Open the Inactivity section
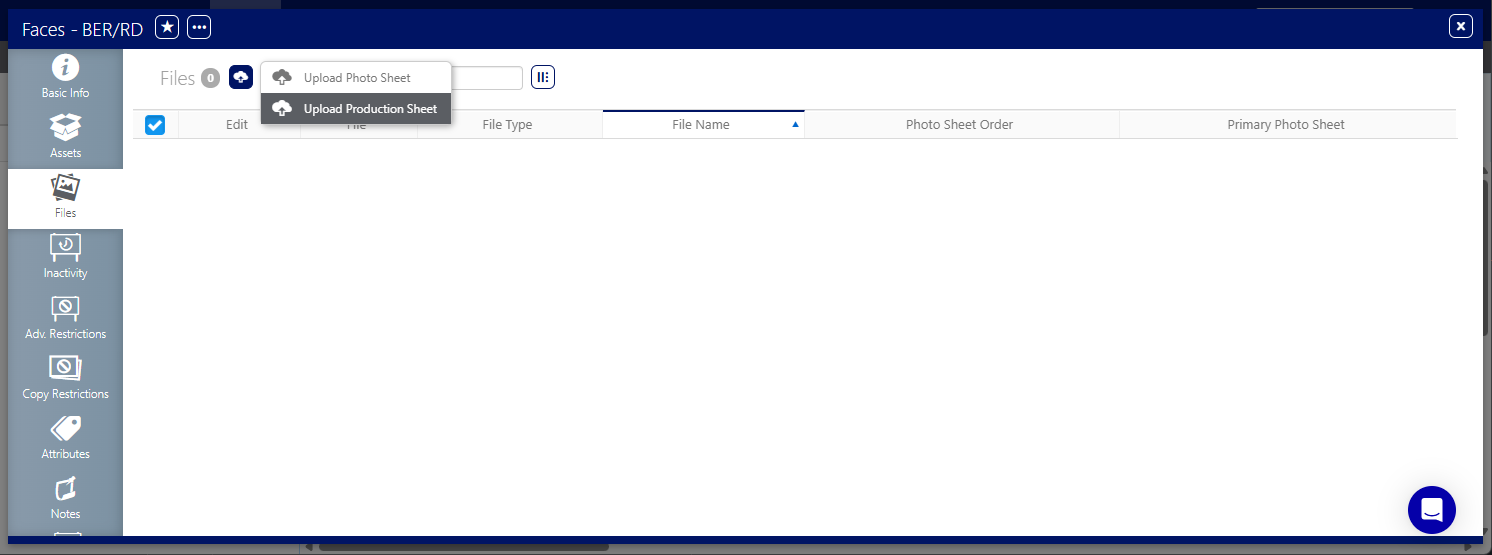 (x=65, y=258)
